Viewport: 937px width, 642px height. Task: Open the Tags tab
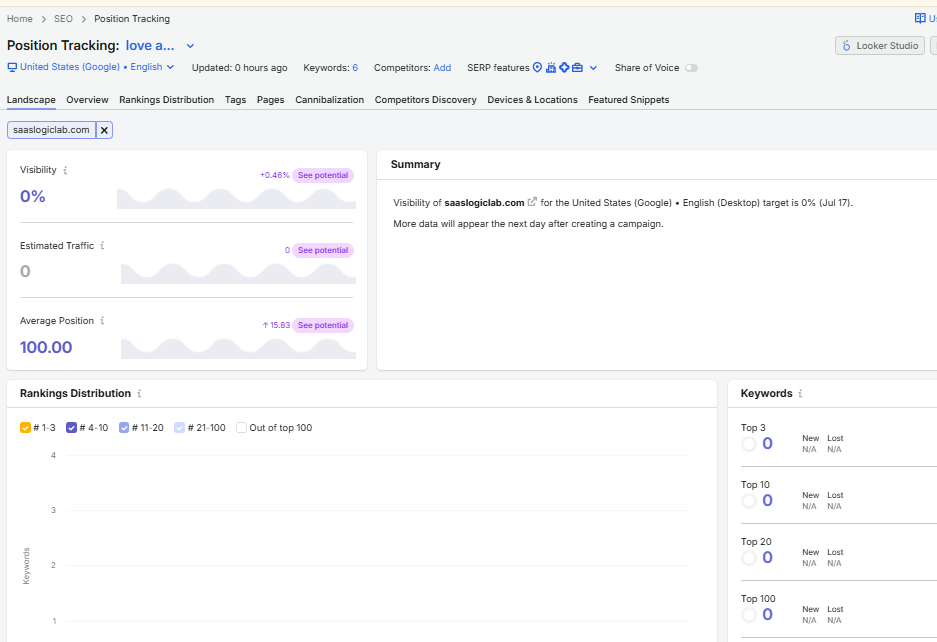235,100
